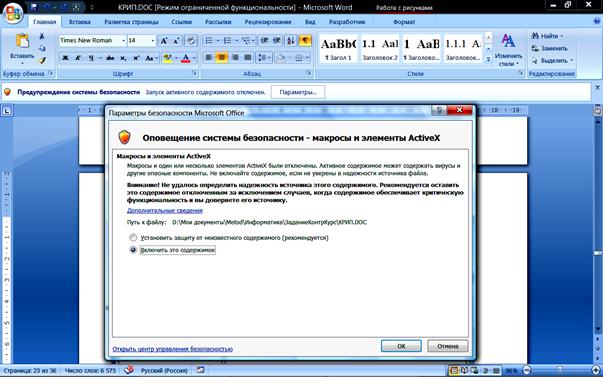Open the Times New Roman font dropdown
Image resolution: width=603 pixels, height=377 pixels.
123,40
